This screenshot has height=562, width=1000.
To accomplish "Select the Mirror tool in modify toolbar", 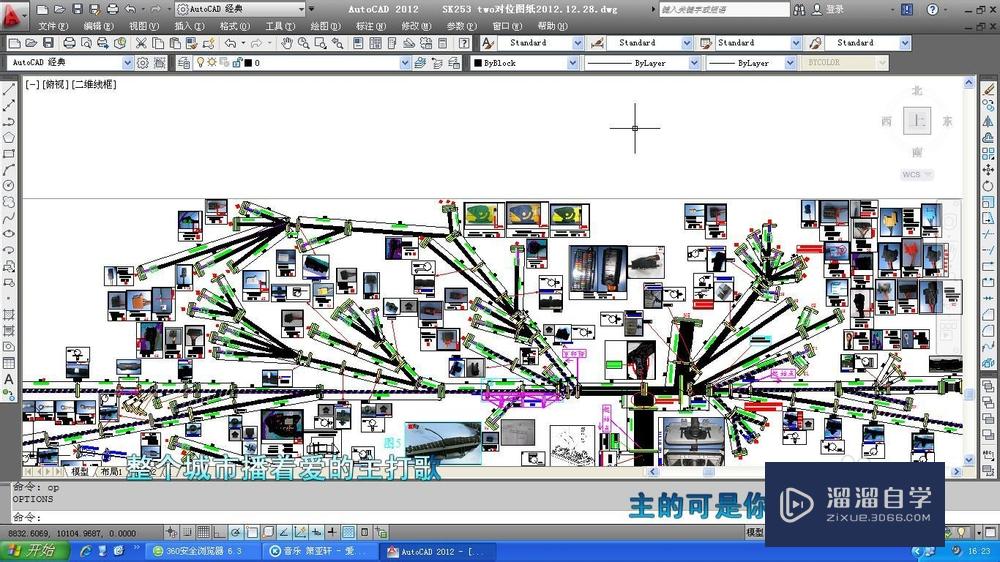I will tap(988, 122).
